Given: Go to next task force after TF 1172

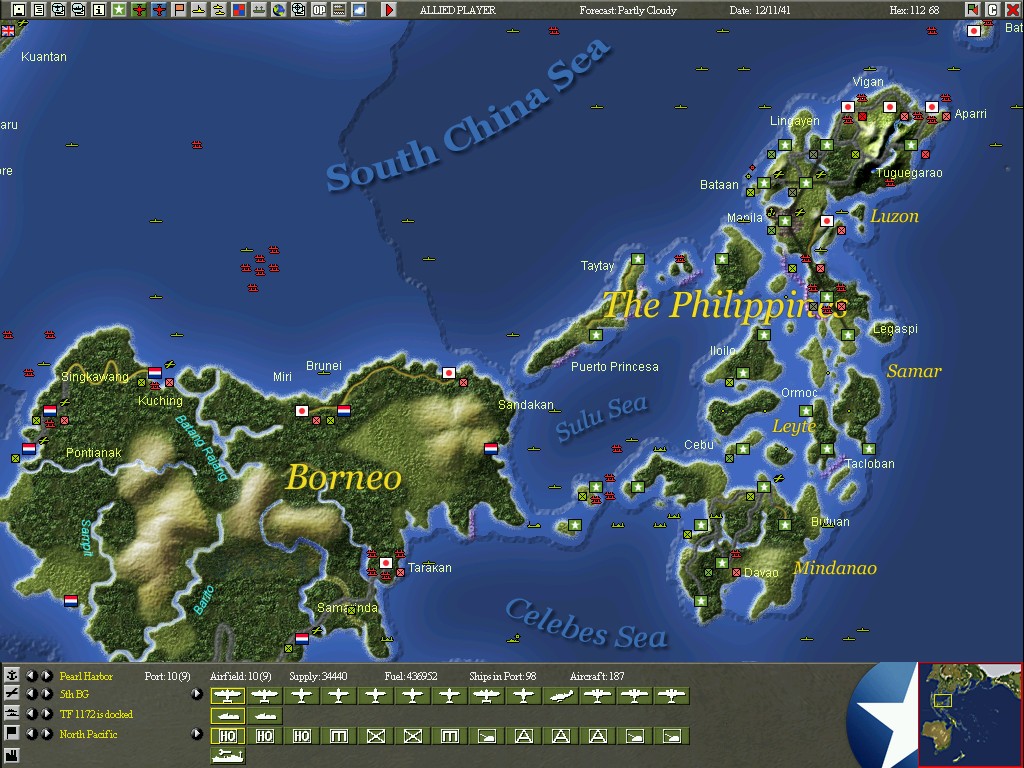Looking at the screenshot, I should 46,713.
